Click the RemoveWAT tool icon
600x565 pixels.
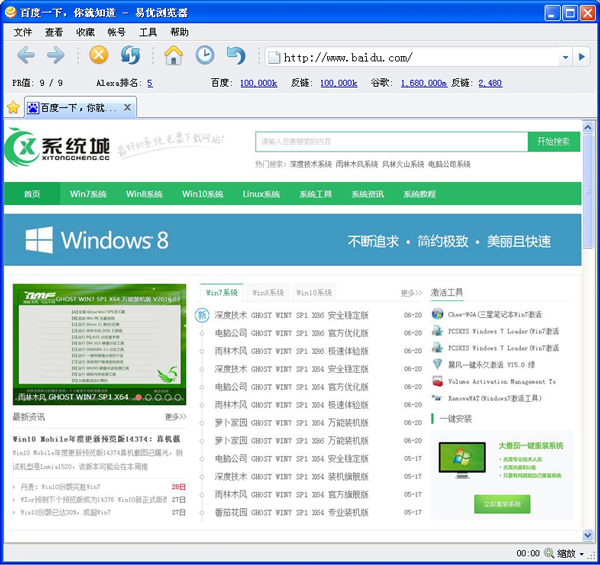[x=437, y=398]
